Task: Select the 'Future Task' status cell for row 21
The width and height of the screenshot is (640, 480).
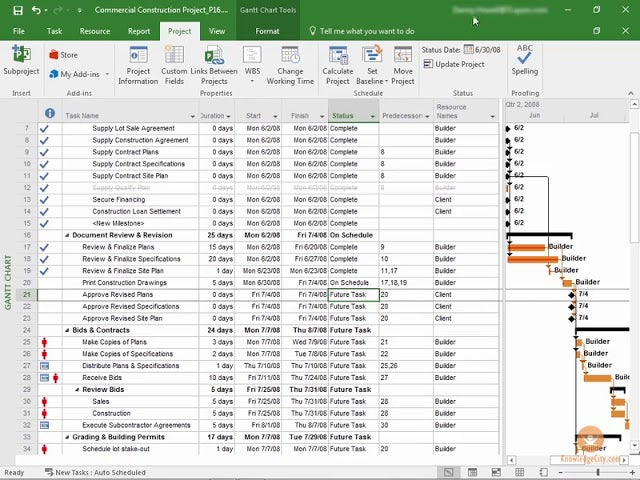Action: click(353, 295)
